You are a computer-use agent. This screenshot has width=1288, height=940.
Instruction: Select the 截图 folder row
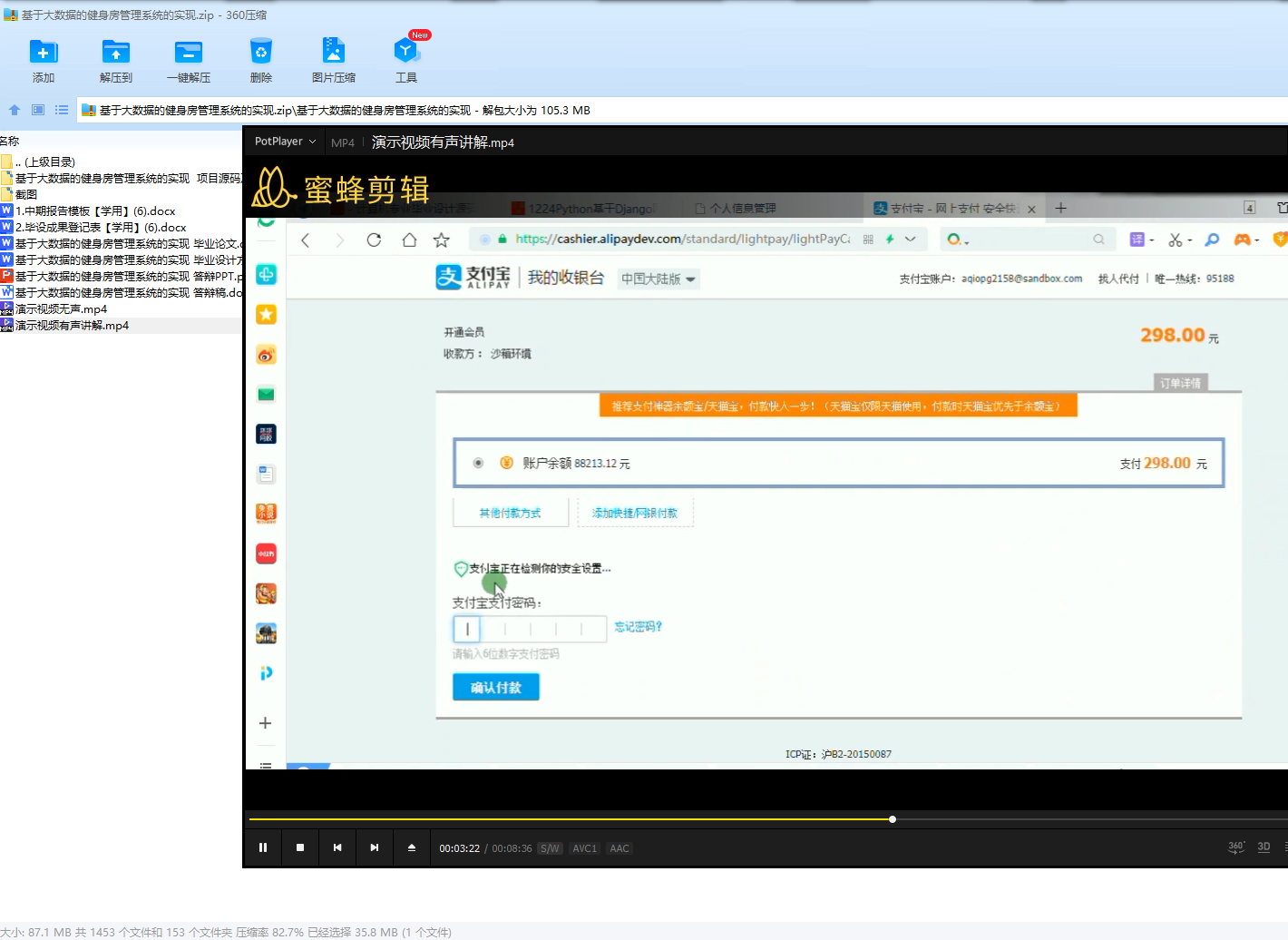[x=19, y=195]
